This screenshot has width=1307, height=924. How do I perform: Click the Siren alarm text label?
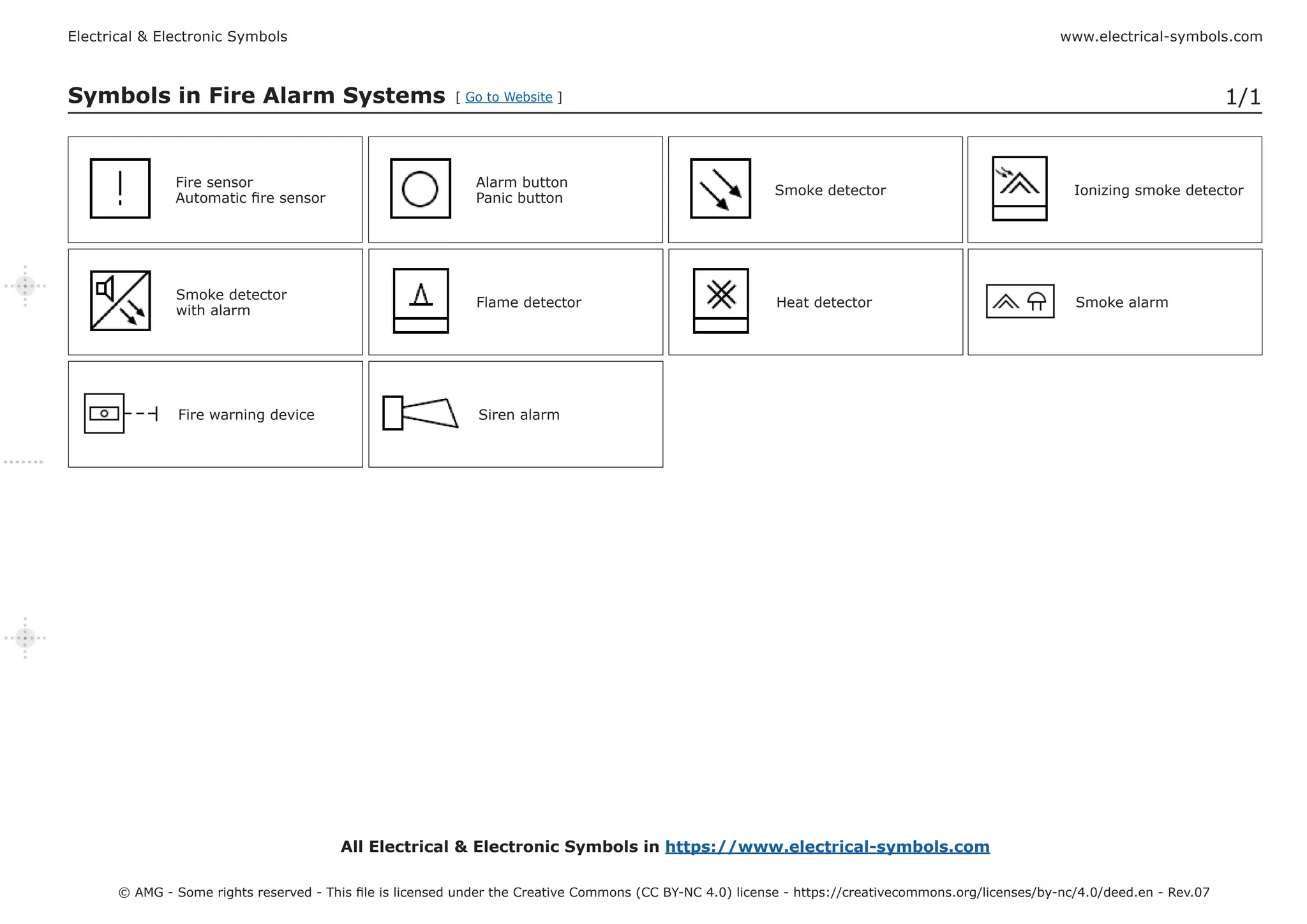tap(519, 415)
